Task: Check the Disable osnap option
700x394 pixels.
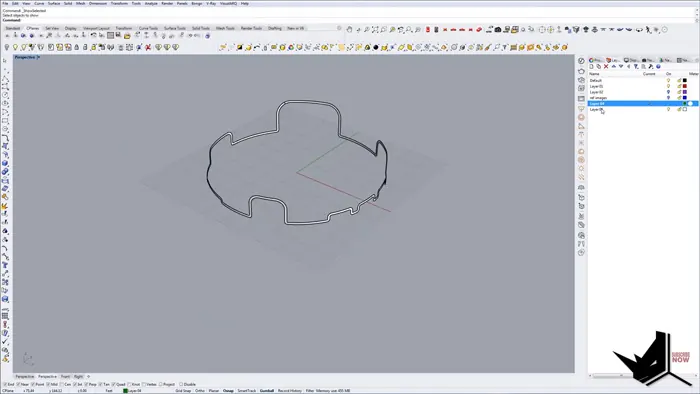Action: (188, 384)
